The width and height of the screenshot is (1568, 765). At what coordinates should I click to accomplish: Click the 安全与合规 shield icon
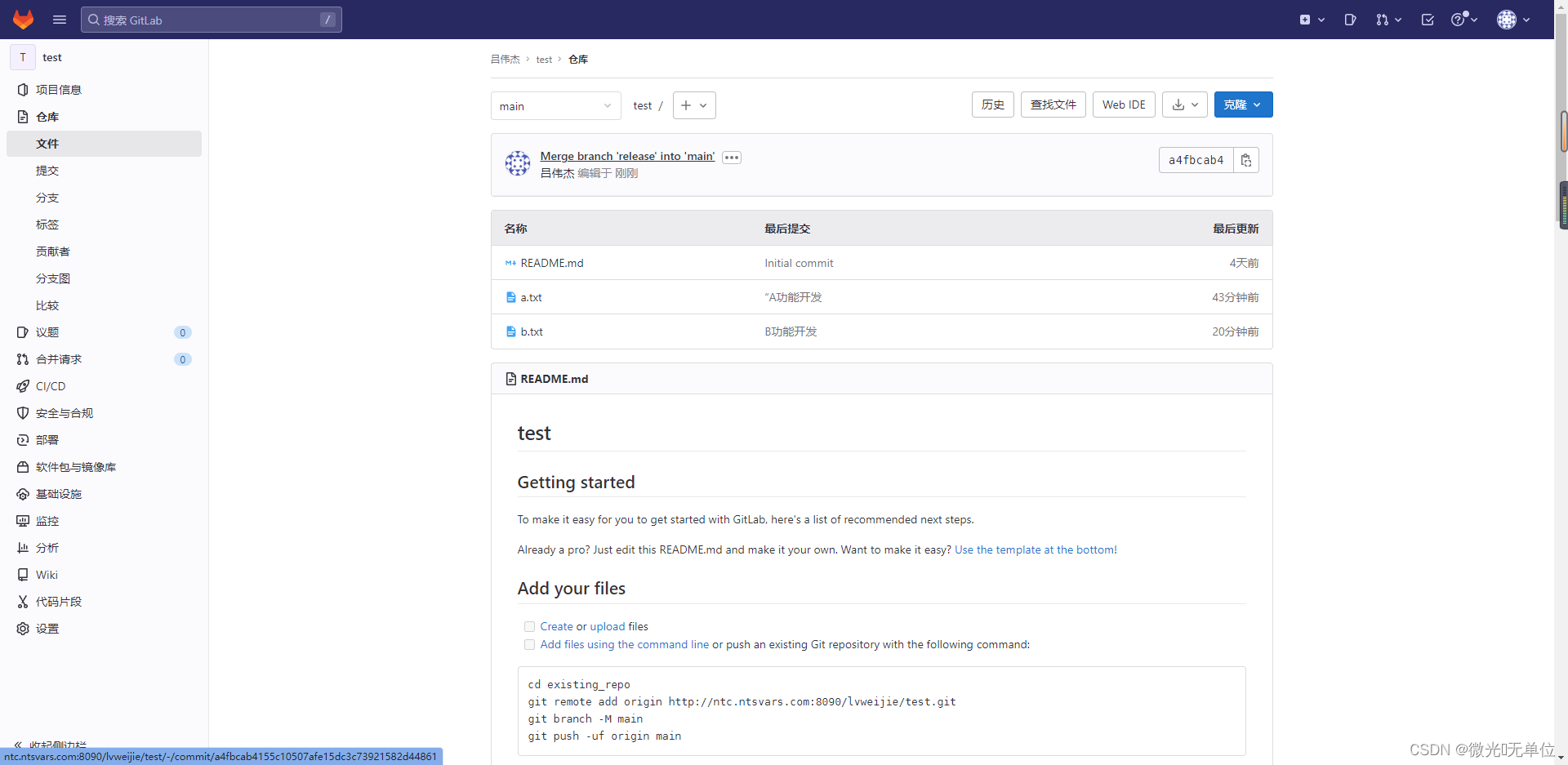23,413
